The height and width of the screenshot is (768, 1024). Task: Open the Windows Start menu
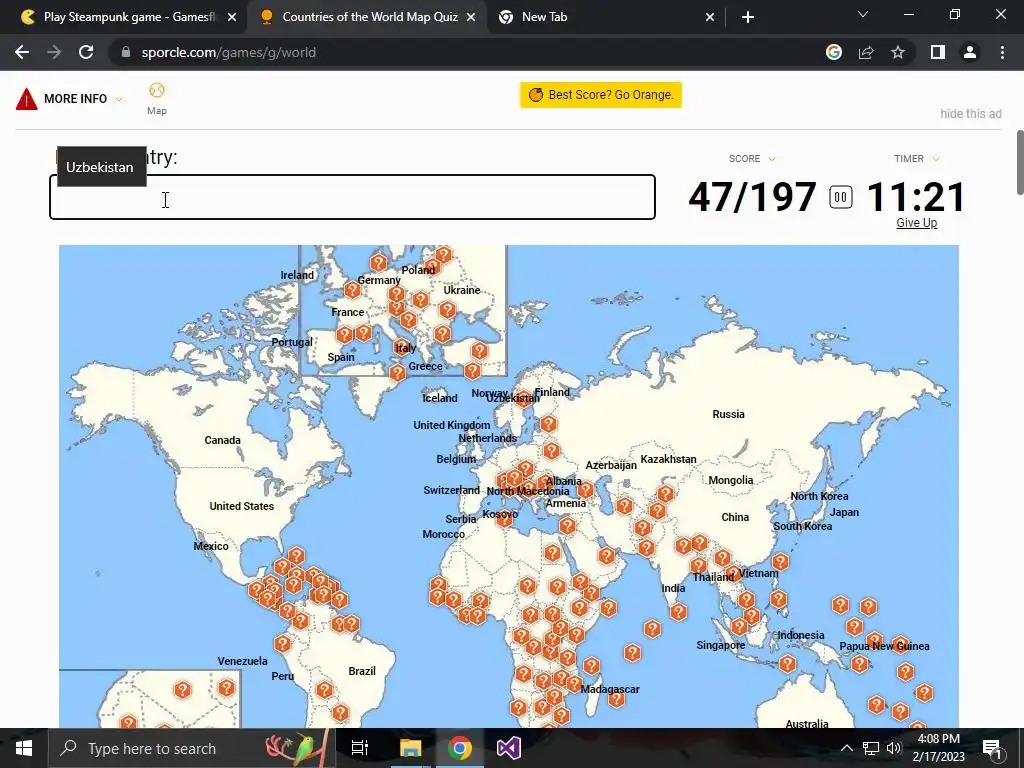click(x=24, y=748)
